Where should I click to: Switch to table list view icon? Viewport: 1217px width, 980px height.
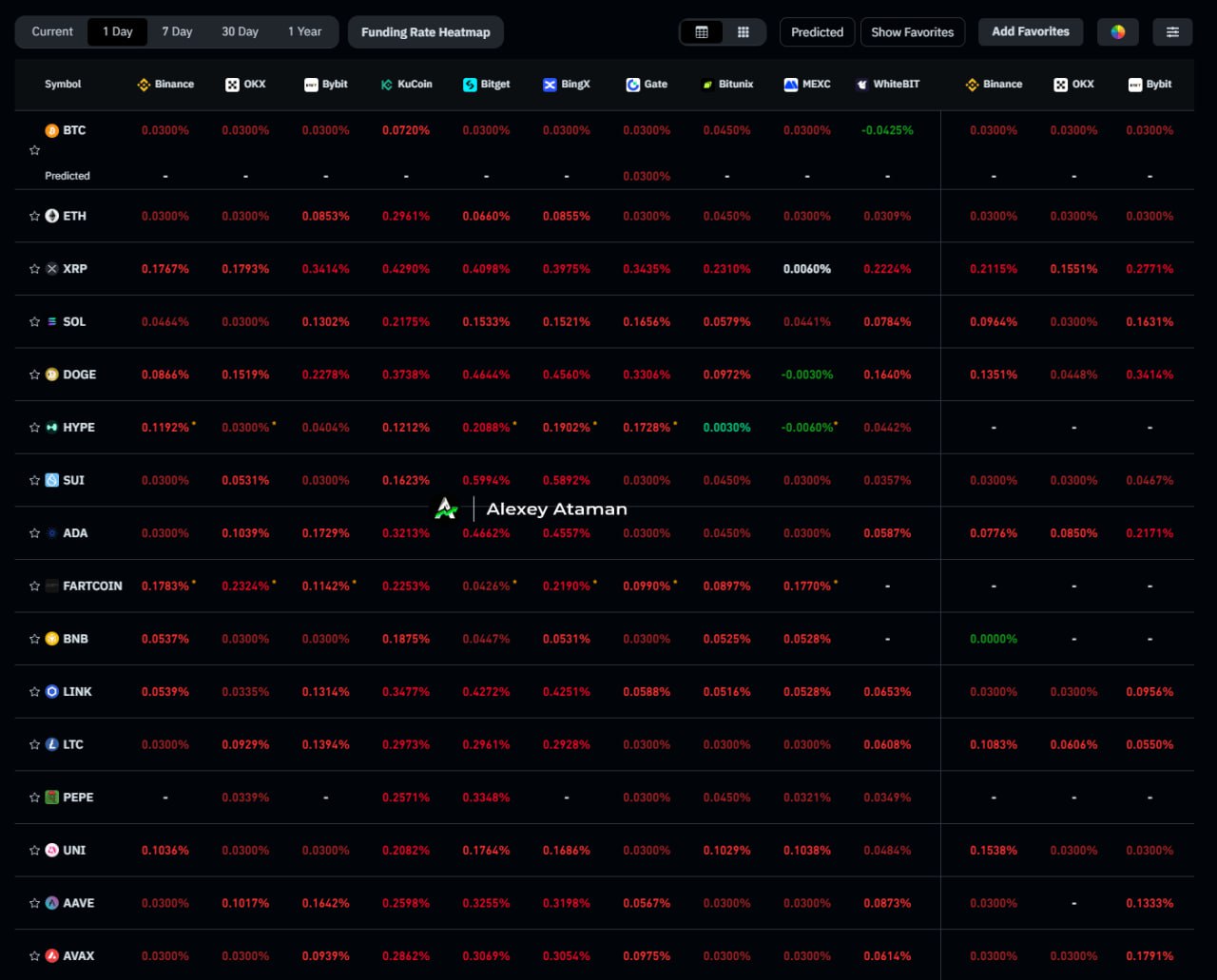click(x=702, y=32)
